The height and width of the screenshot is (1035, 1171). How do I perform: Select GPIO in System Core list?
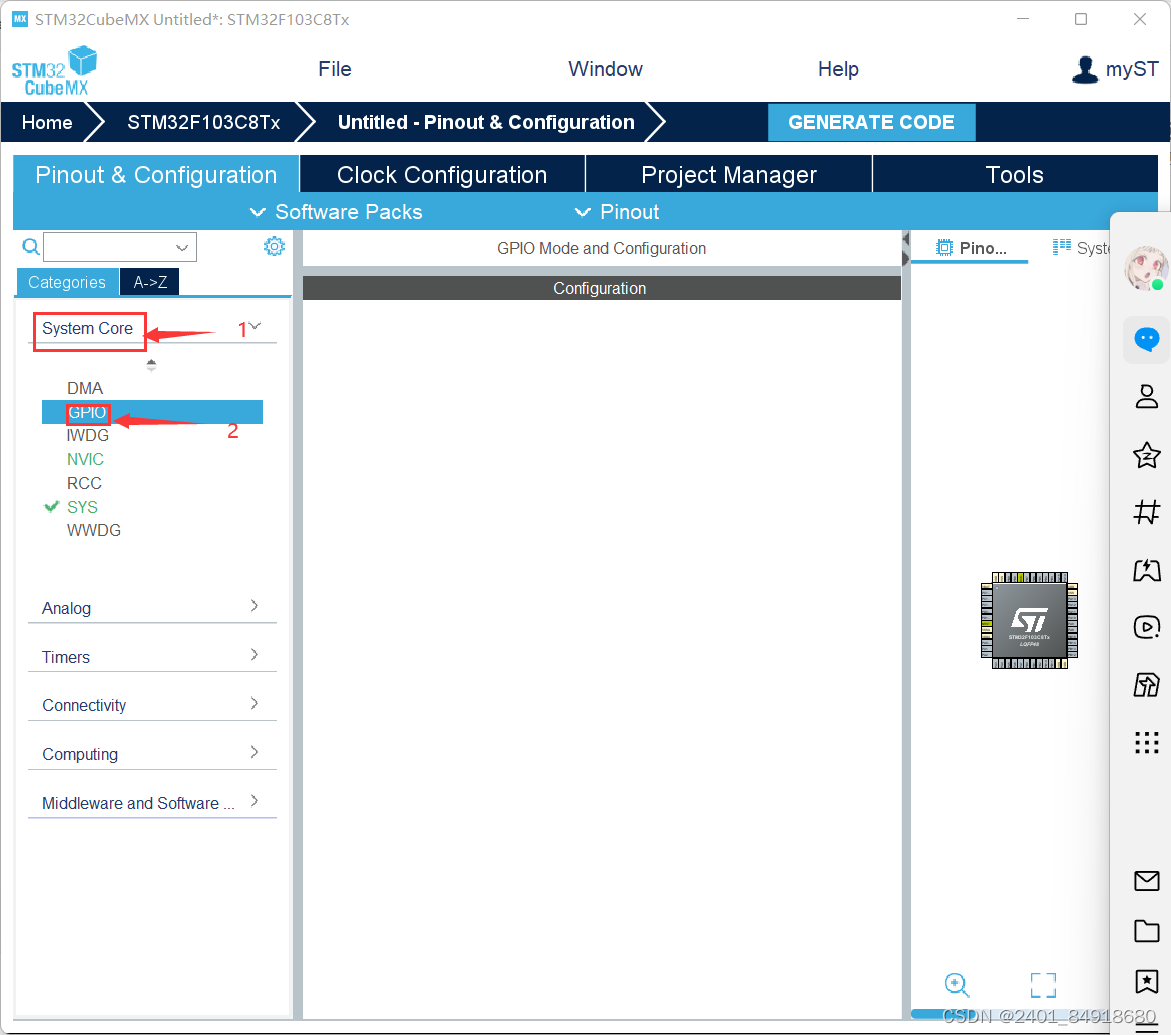coord(152,412)
